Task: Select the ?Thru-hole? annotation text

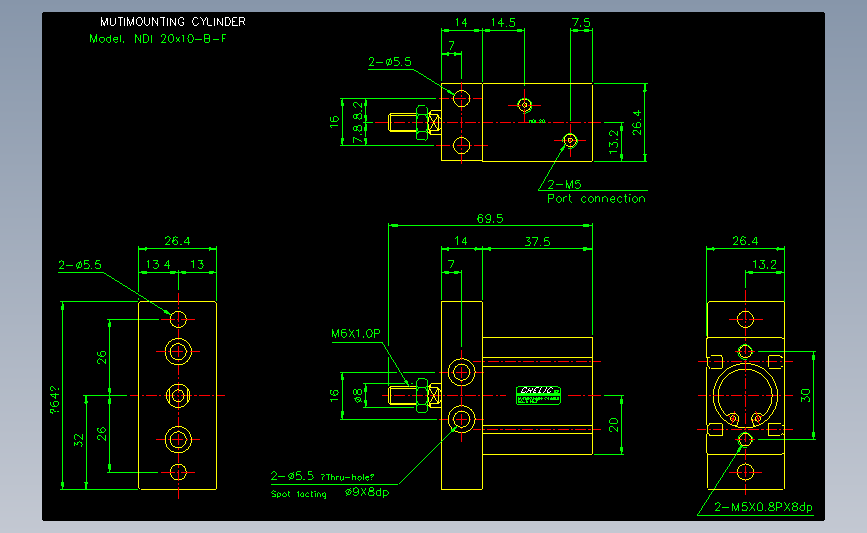Action: pyautogui.click(x=347, y=477)
